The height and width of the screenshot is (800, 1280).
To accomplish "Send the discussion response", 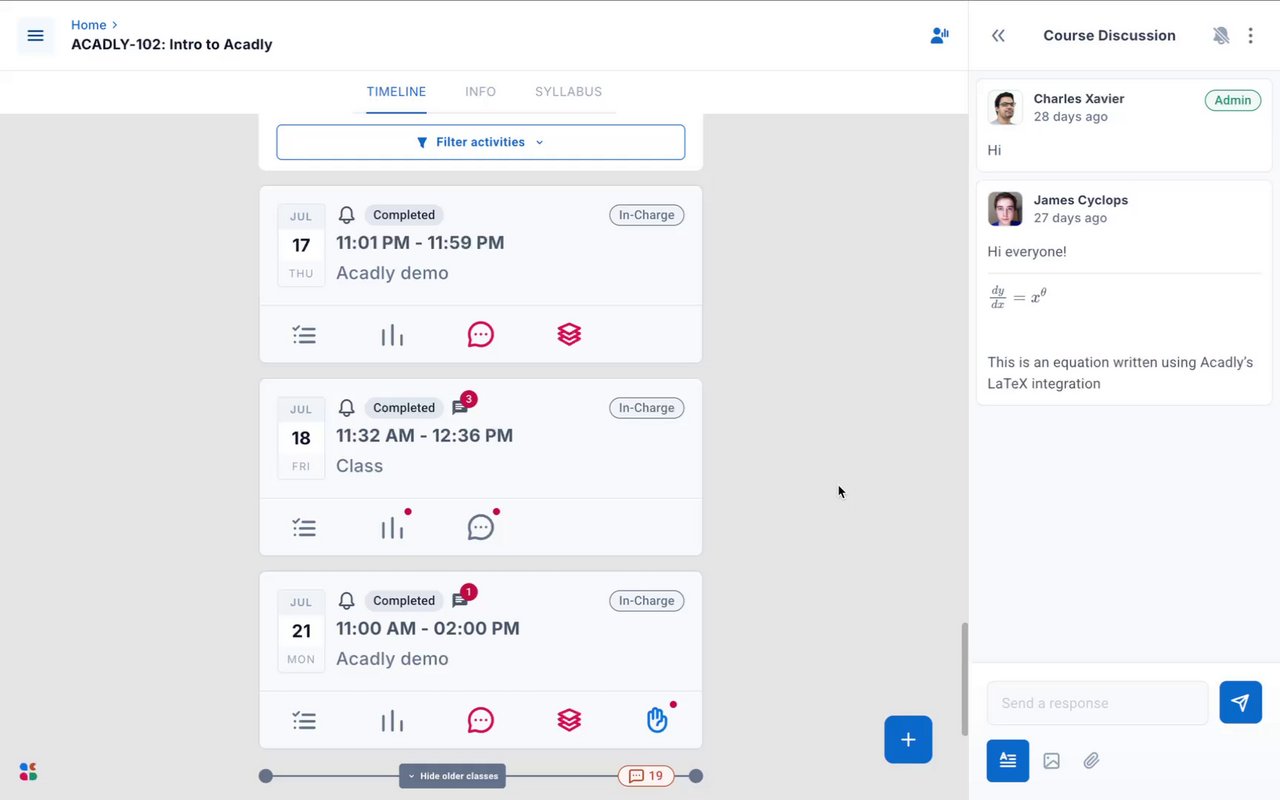I will coord(1241,703).
